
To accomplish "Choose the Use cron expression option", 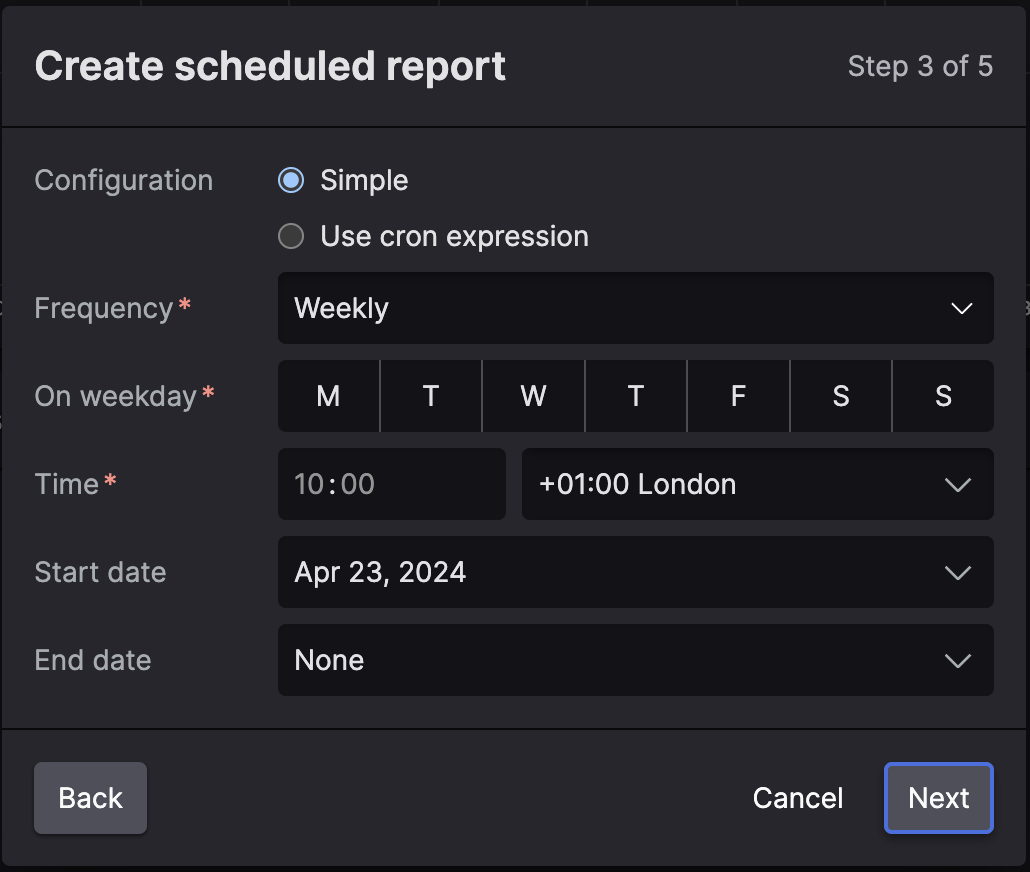I will [x=291, y=237].
